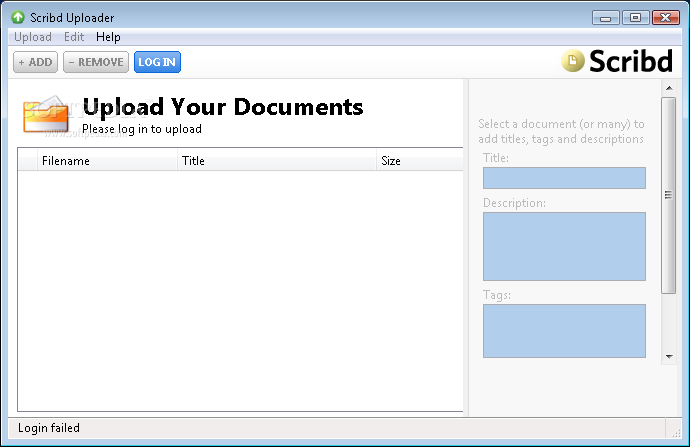Maximize the Scribd Uploader window
The width and height of the screenshot is (690, 447).
[x=635, y=18]
